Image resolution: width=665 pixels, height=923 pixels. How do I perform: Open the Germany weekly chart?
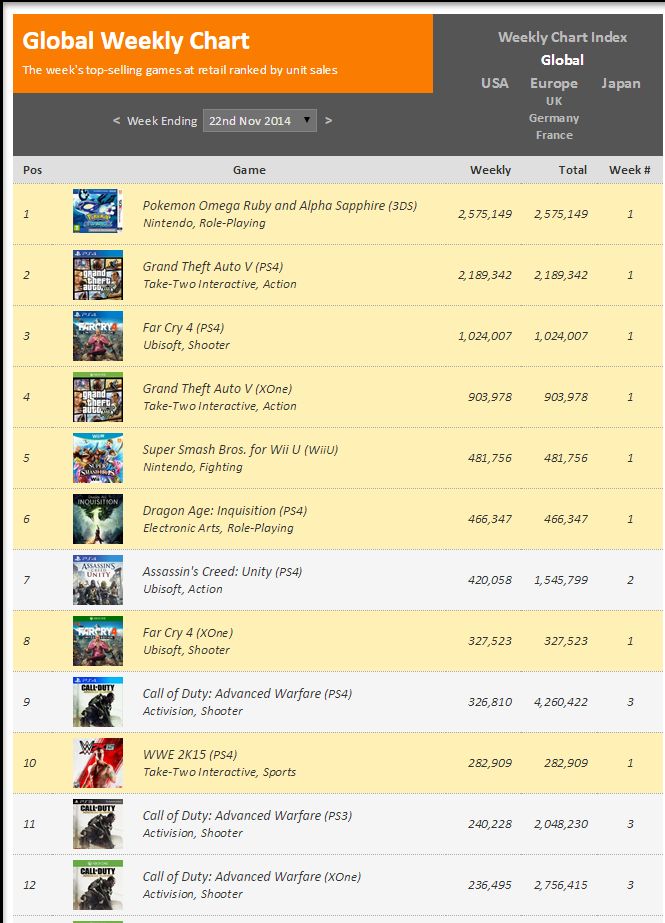coord(554,118)
